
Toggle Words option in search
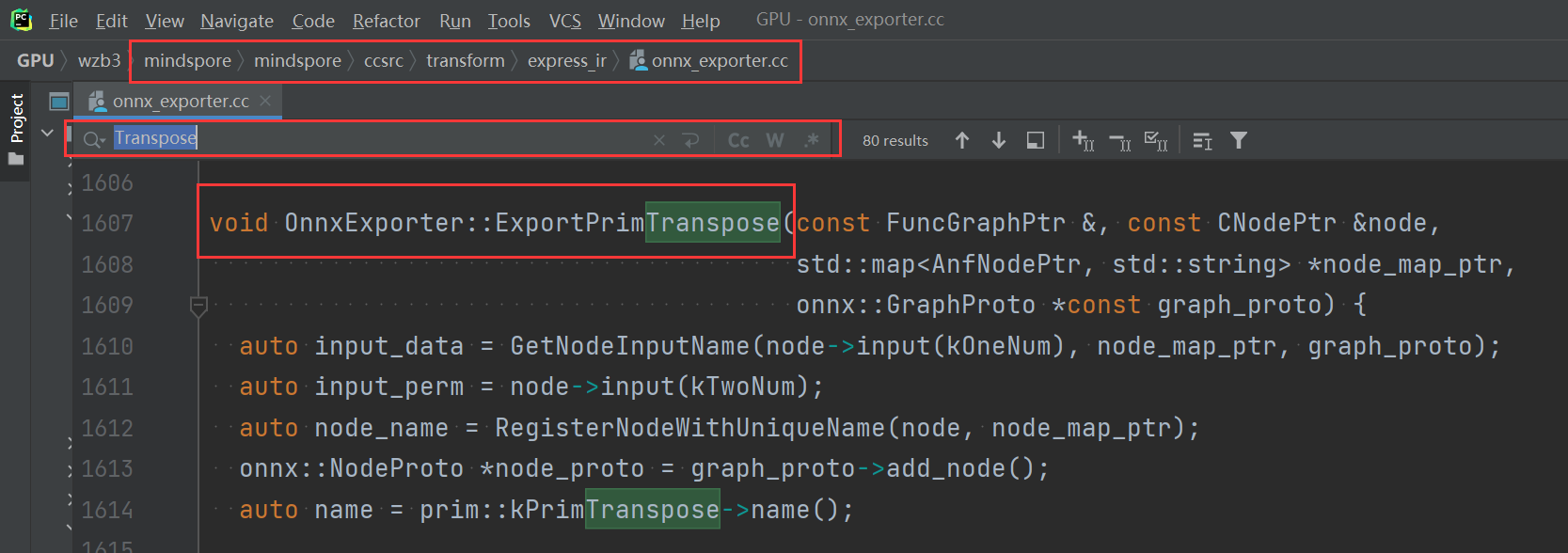click(x=775, y=140)
